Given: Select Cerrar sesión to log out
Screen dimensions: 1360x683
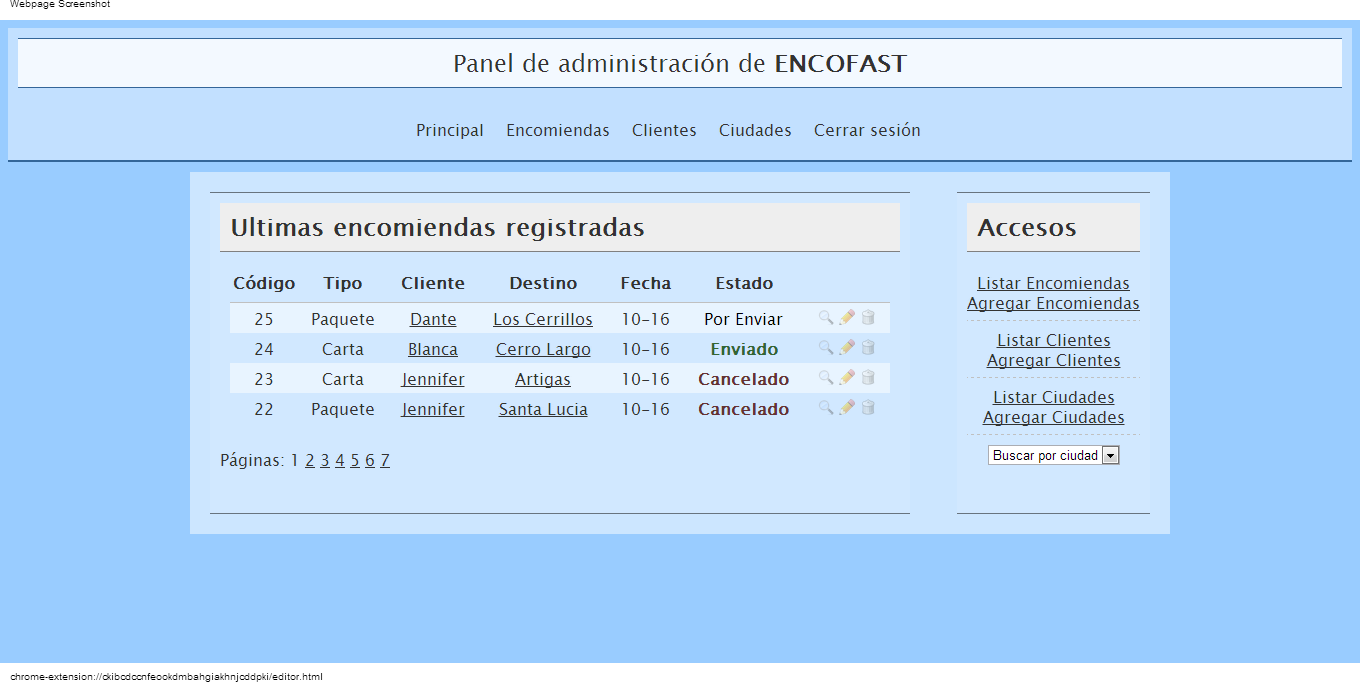Looking at the screenshot, I should coord(866,130).
